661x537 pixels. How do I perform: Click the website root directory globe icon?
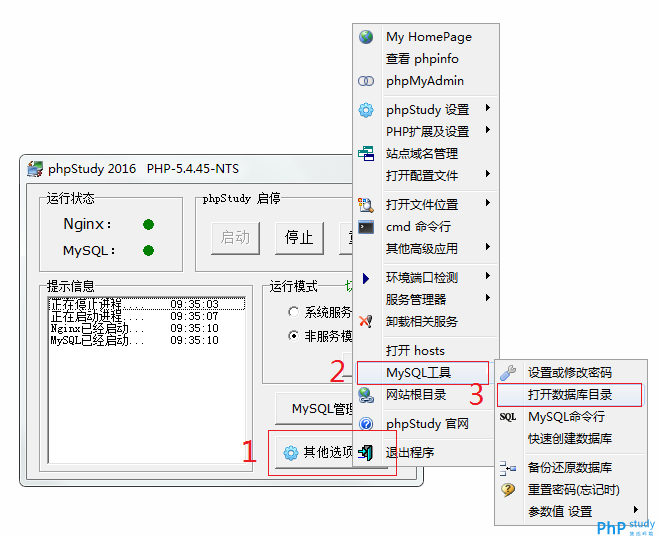pyautogui.click(x=366, y=395)
